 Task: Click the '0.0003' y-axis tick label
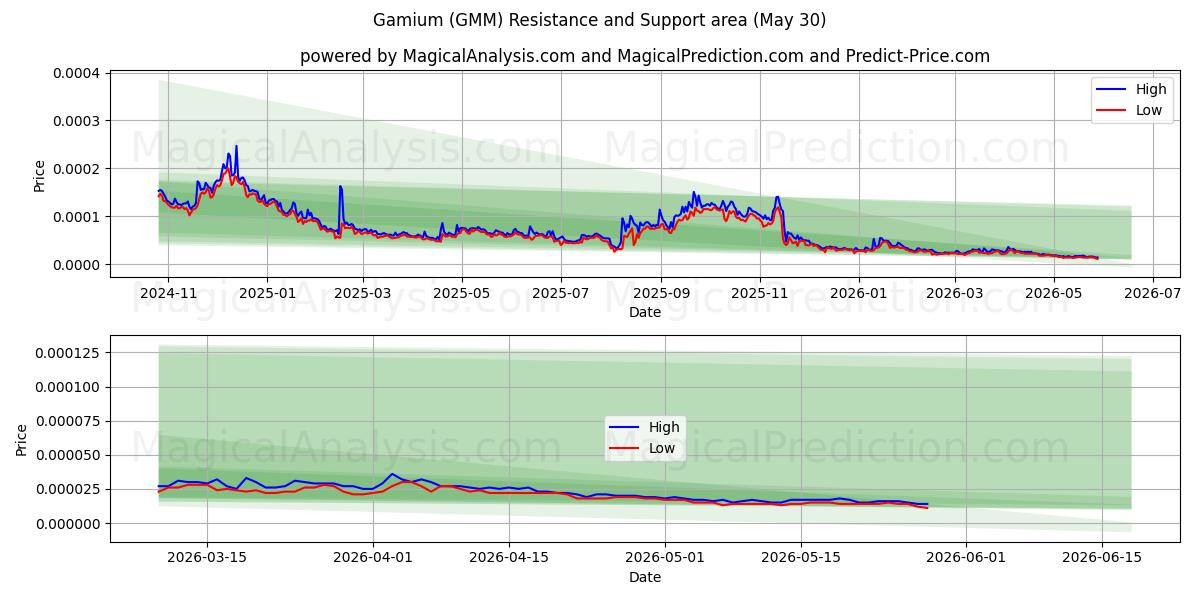(x=78, y=121)
